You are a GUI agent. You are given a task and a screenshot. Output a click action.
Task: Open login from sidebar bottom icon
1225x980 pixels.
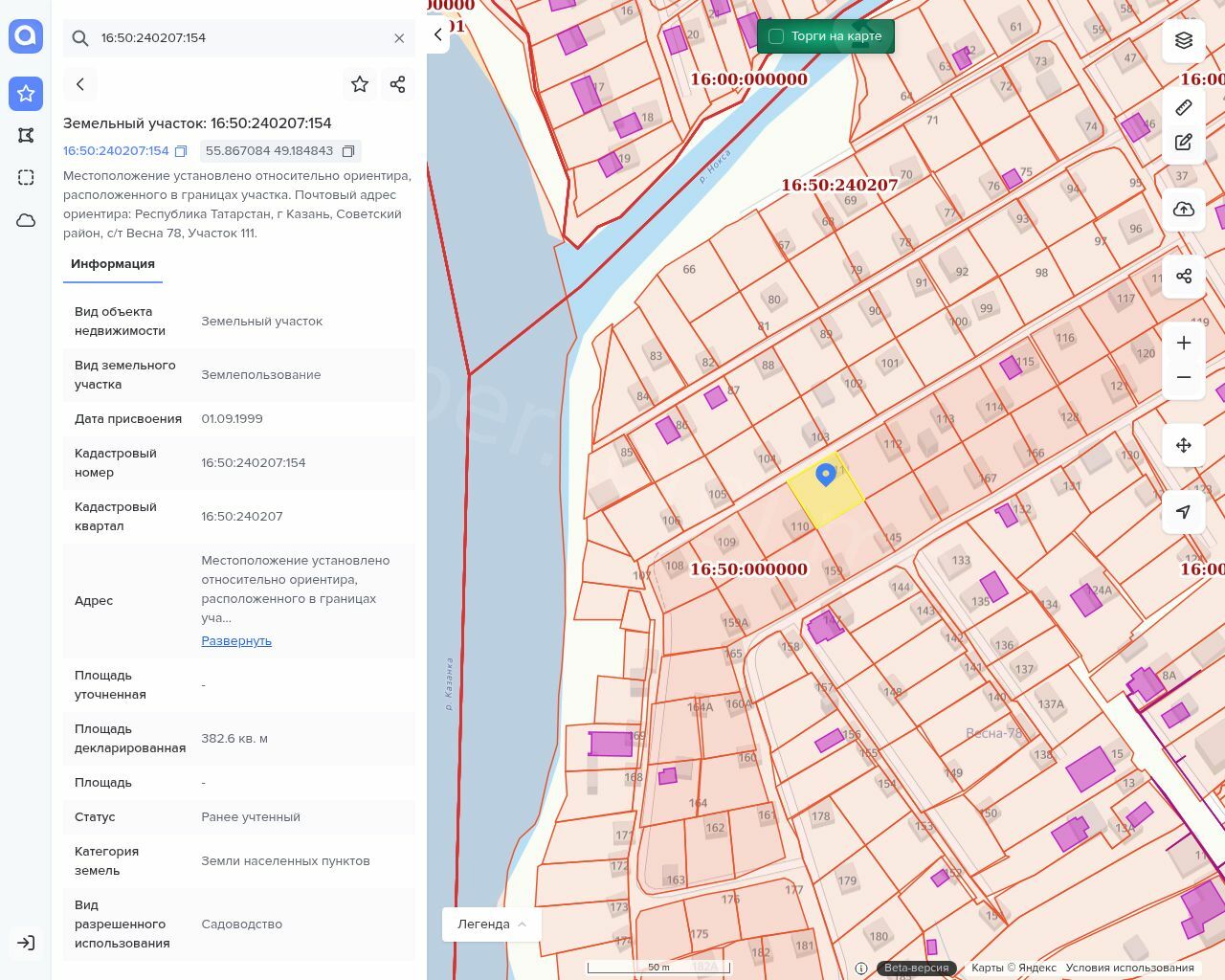tap(26, 943)
